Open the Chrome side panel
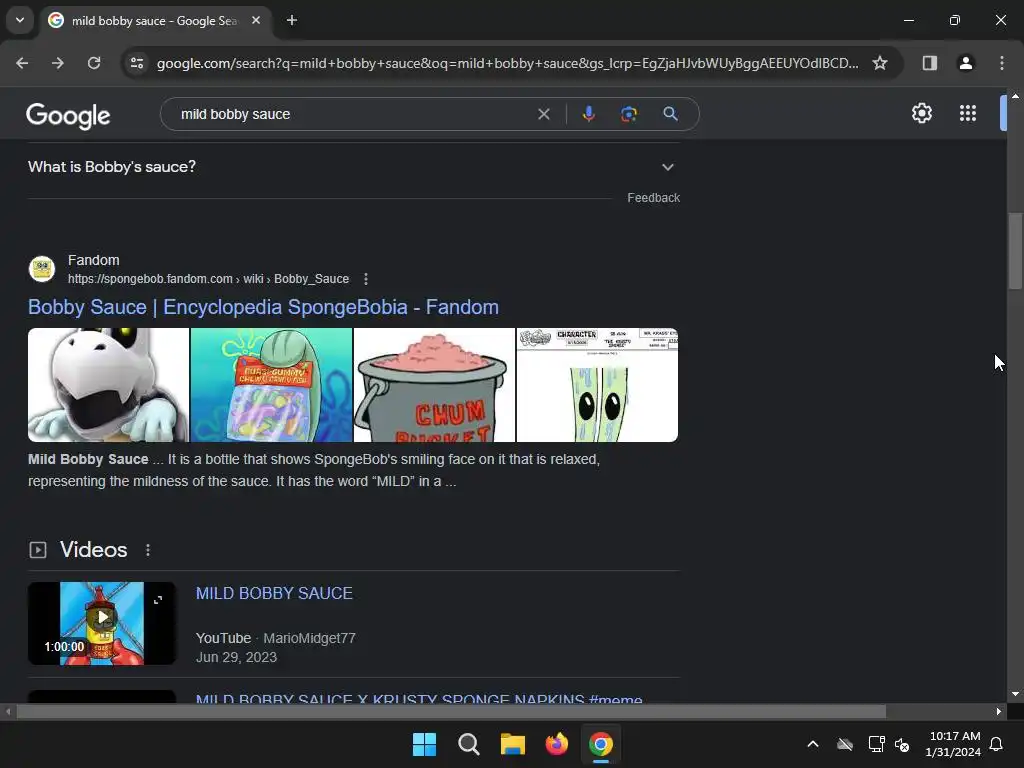This screenshot has width=1024, height=768. click(929, 63)
